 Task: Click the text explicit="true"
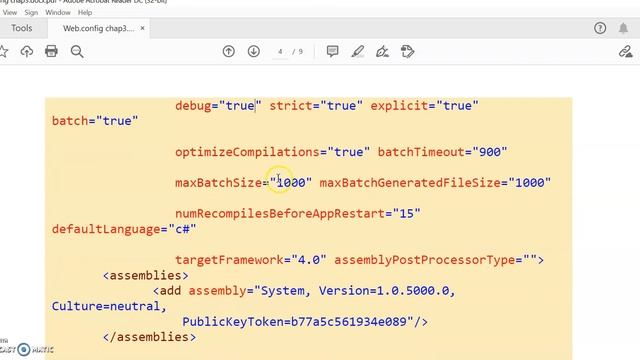(424, 106)
